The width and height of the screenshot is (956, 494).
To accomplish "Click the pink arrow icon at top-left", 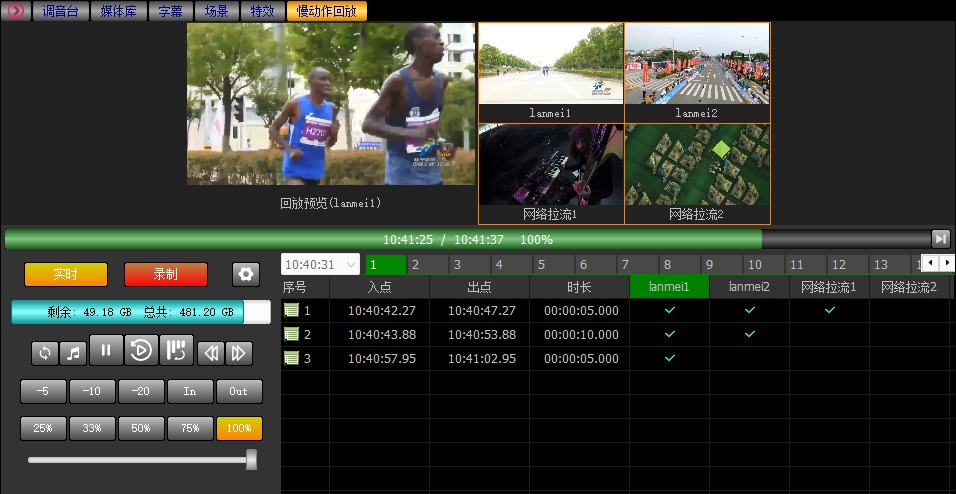I will pos(15,11).
